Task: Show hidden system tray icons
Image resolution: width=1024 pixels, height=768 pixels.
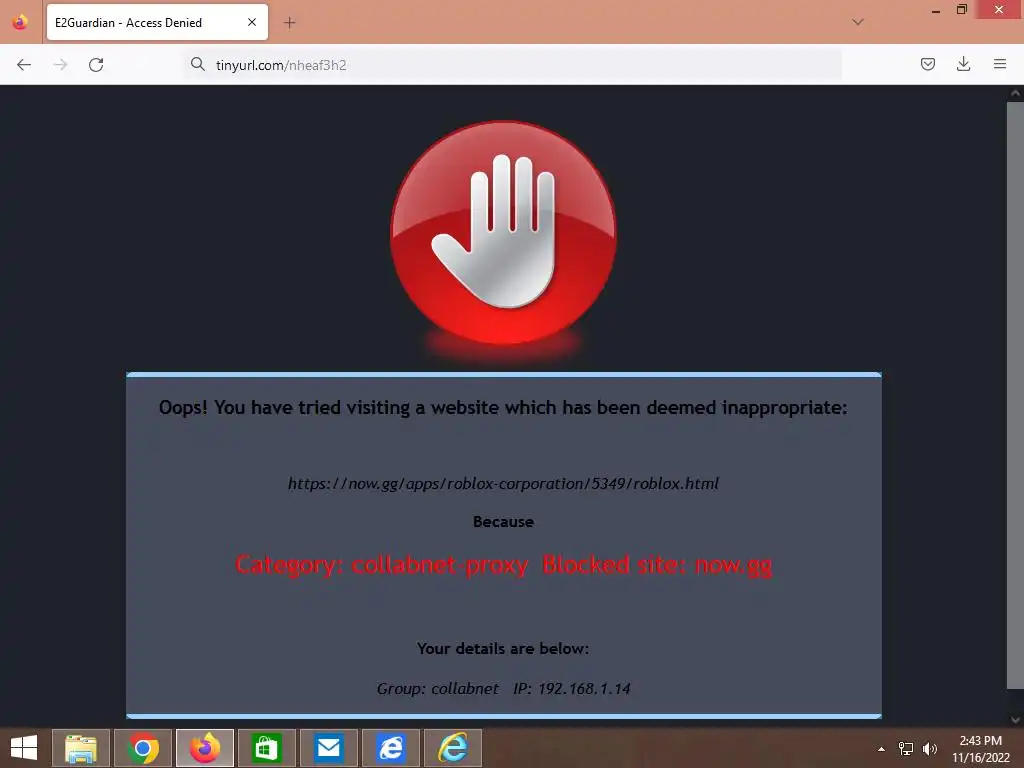Action: point(882,749)
